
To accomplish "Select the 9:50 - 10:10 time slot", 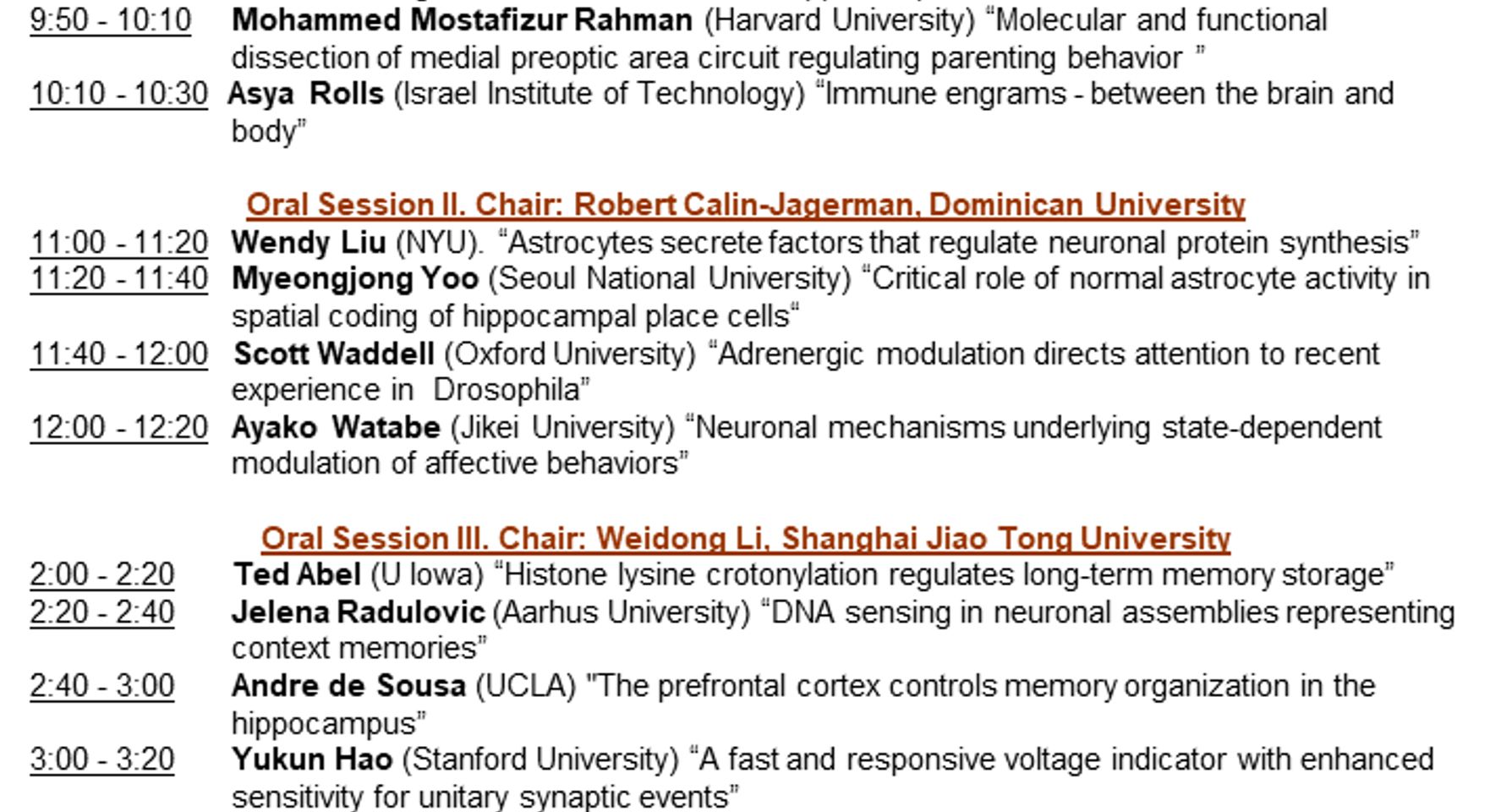I will [x=111, y=20].
